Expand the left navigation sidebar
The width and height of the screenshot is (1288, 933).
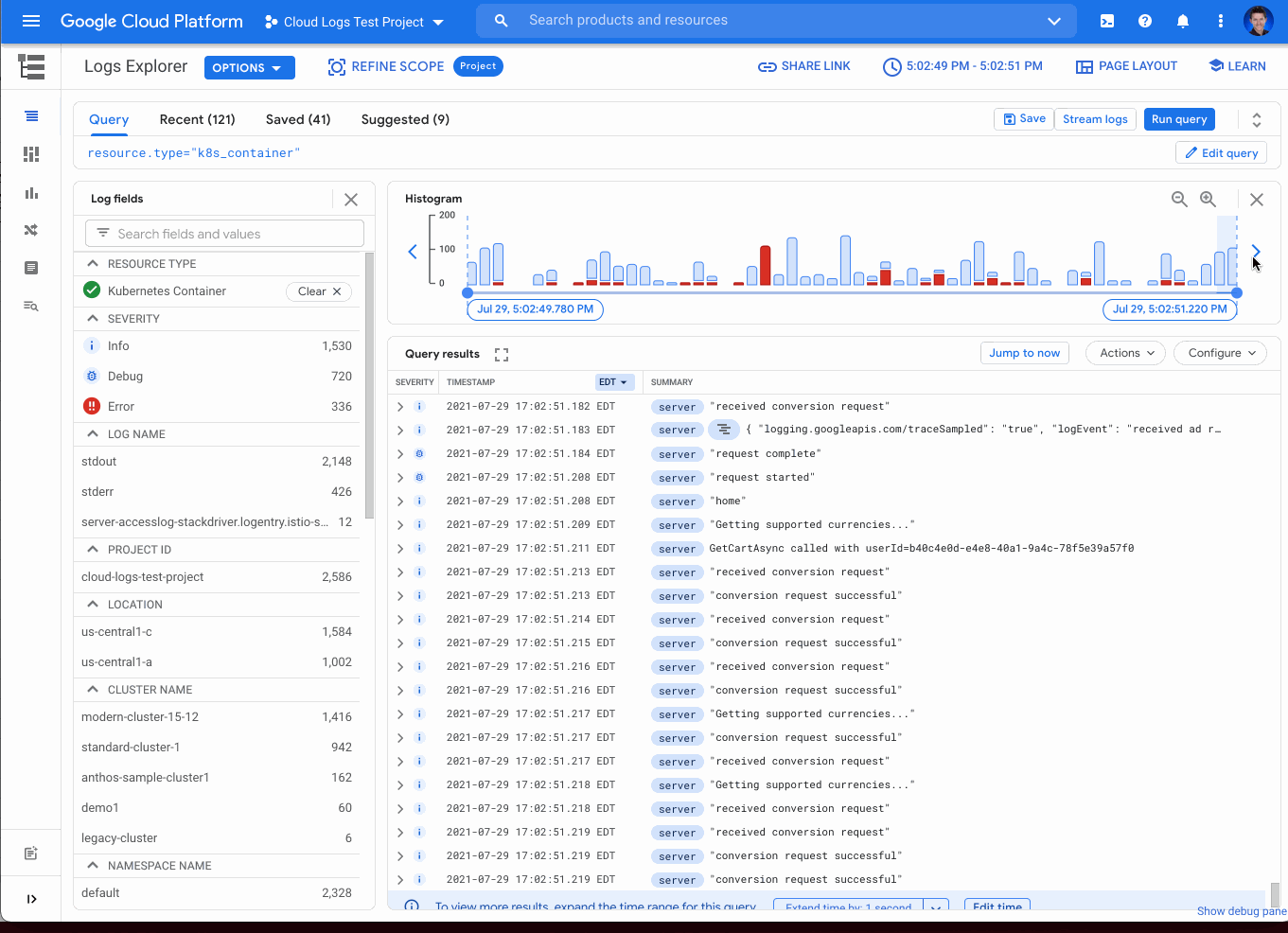[31, 899]
